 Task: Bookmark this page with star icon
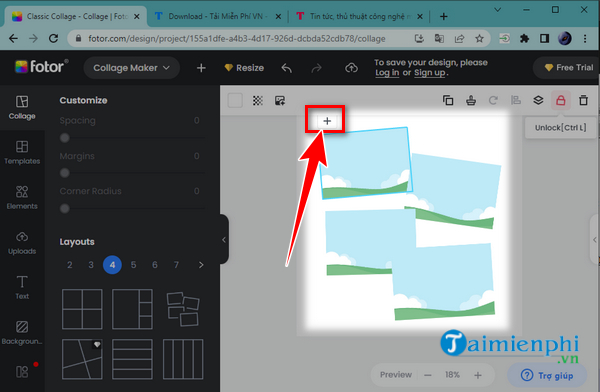point(479,38)
